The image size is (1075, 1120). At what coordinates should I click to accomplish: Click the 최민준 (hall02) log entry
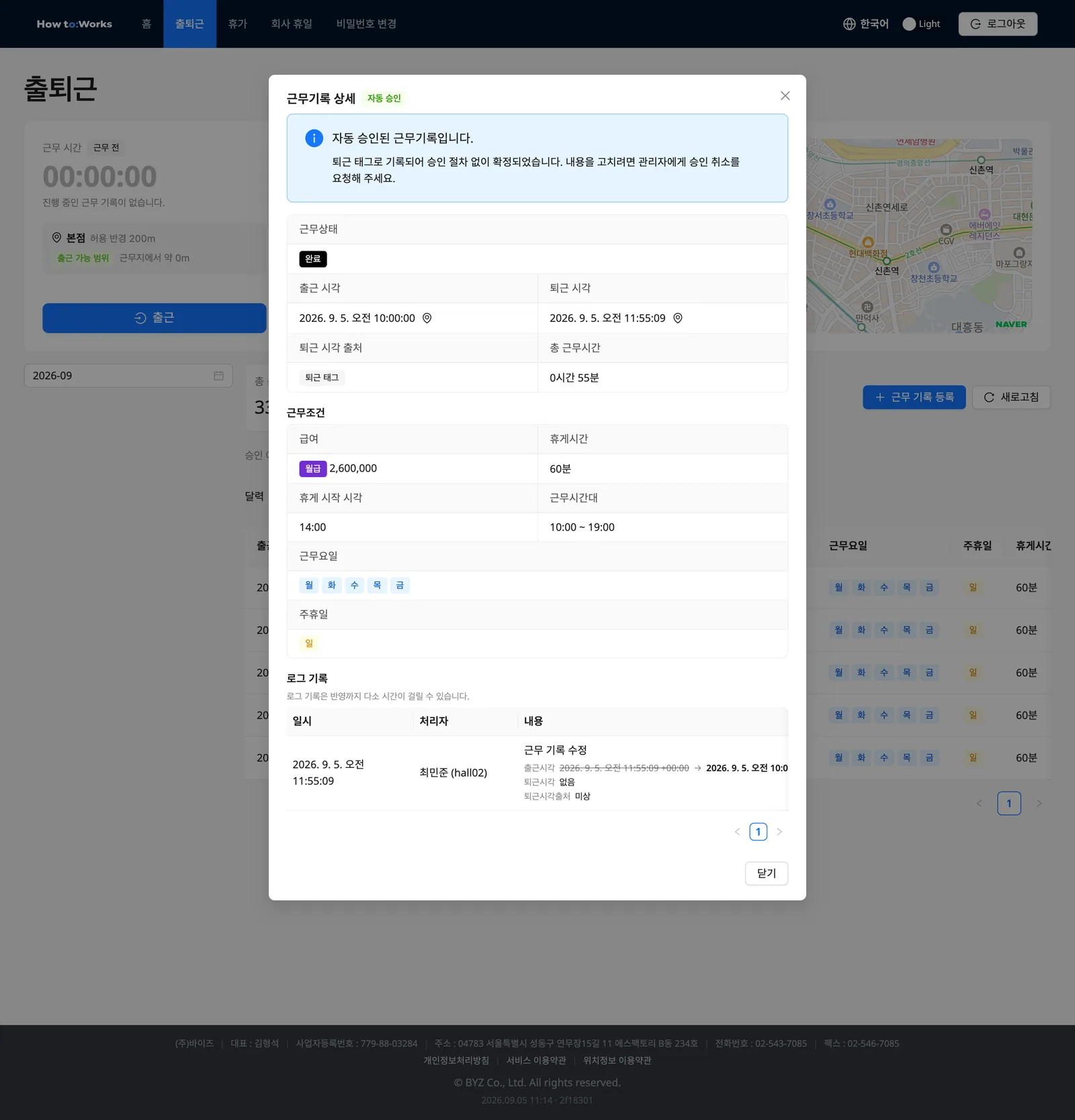454,773
